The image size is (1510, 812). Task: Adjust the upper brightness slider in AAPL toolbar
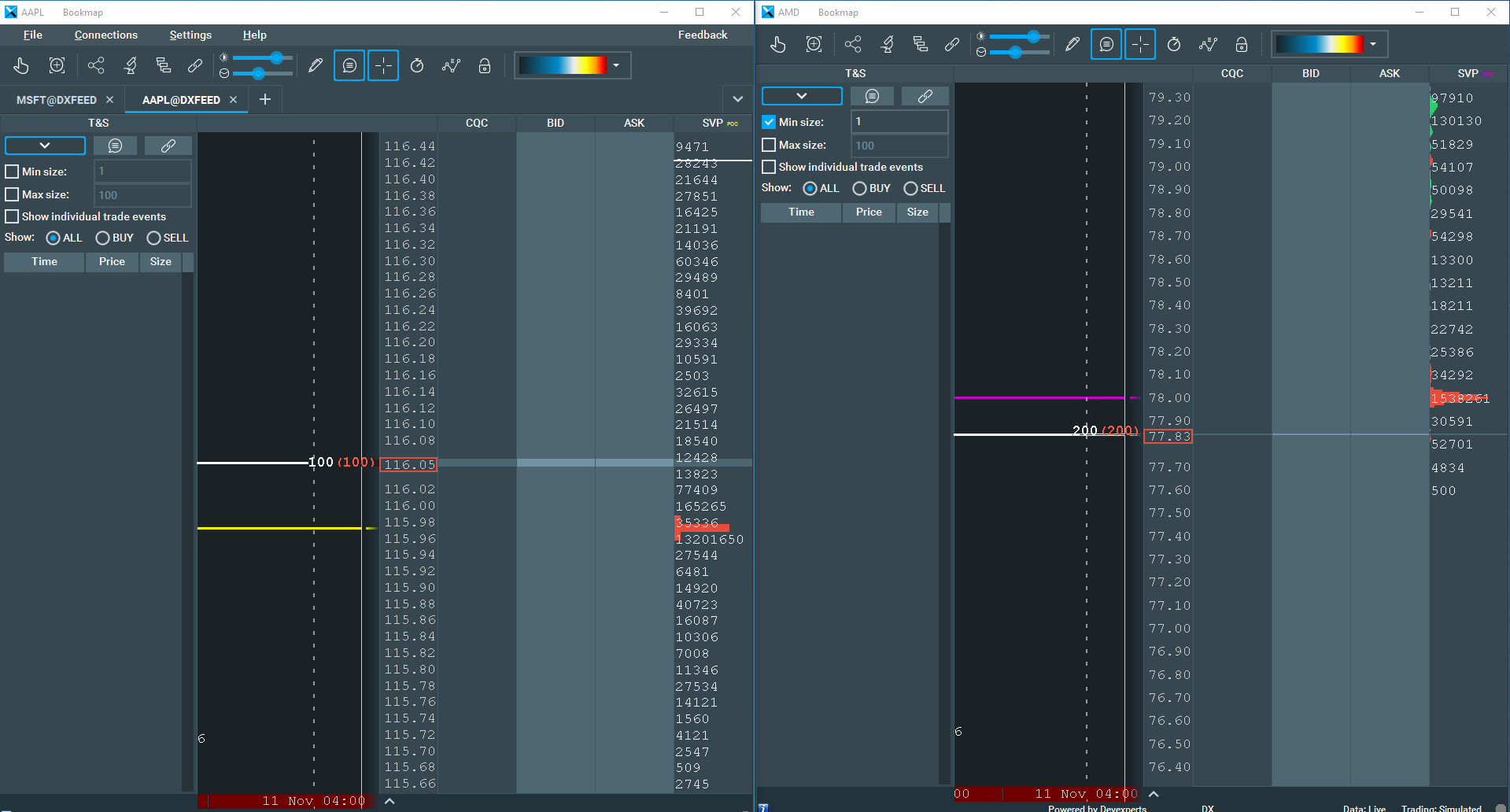click(x=276, y=58)
